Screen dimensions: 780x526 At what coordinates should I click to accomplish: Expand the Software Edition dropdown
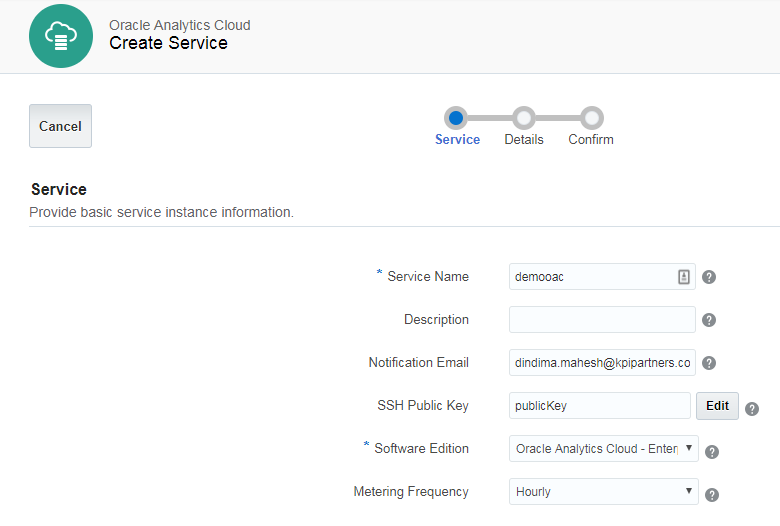point(603,449)
